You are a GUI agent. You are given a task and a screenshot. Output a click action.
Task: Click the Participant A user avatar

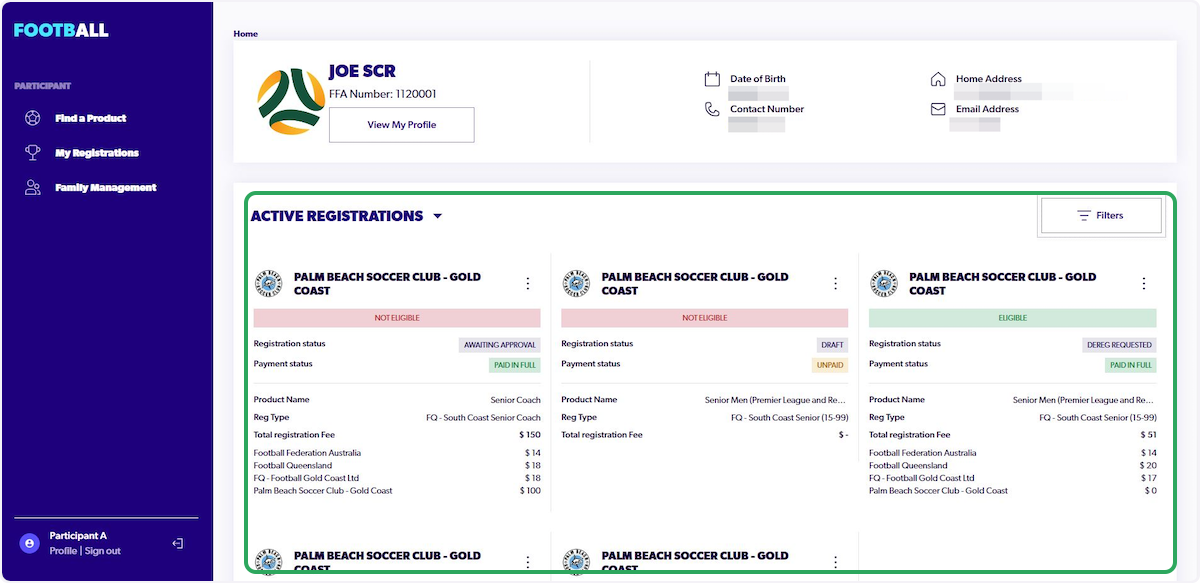[30, 543]
